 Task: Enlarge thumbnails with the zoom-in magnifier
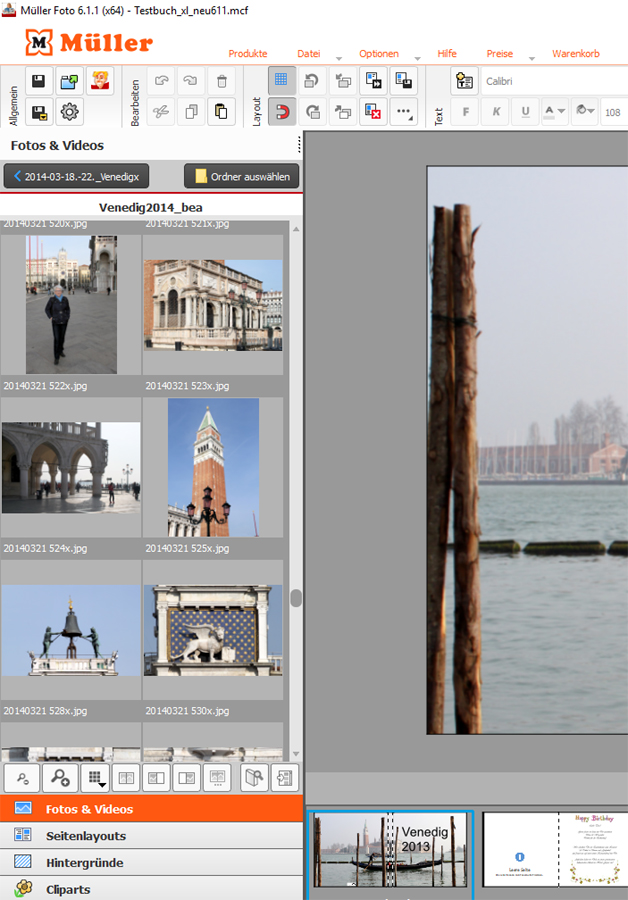pos(62,778)
